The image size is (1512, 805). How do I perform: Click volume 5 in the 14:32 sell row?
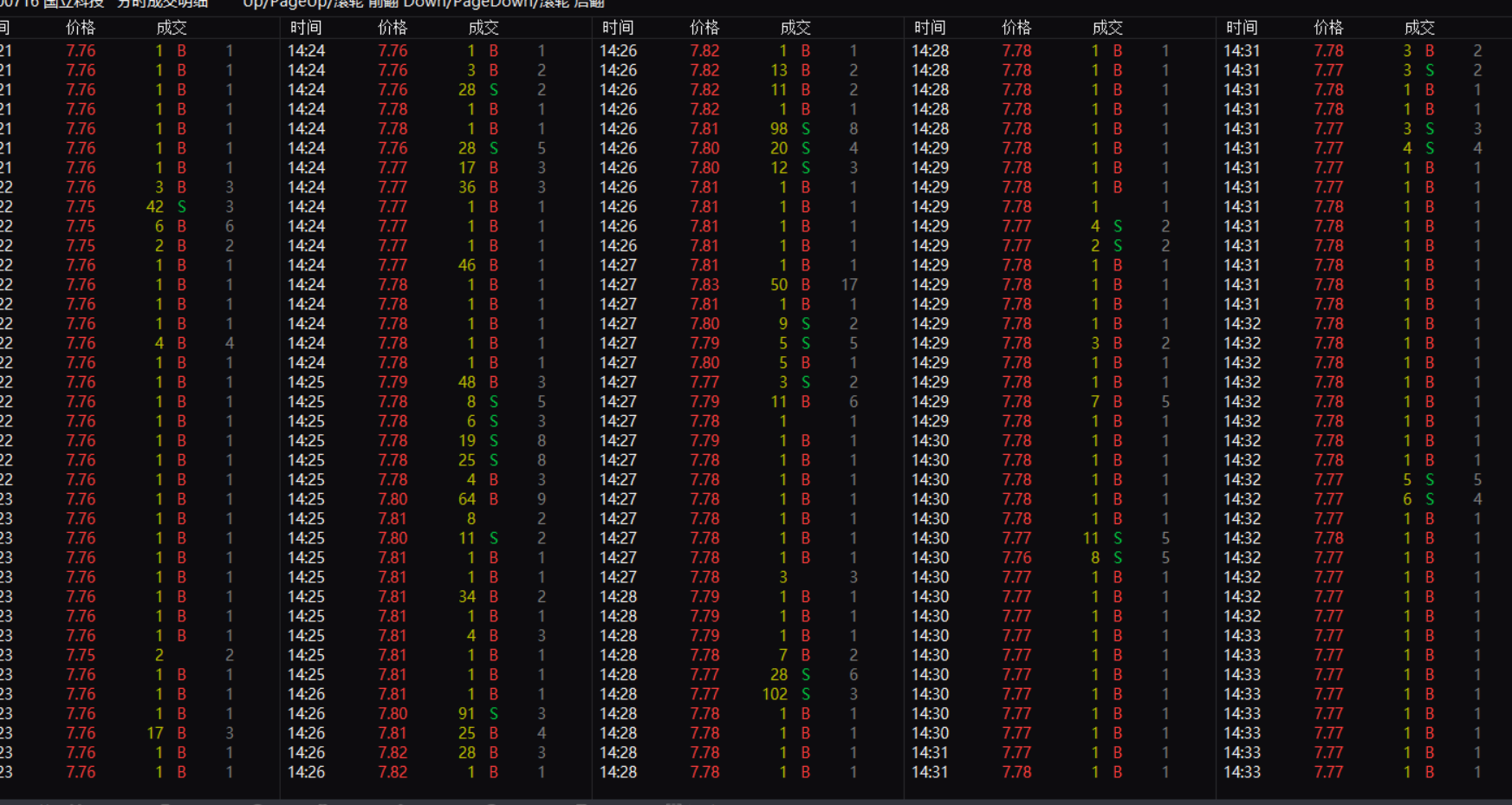click(x=1407, y=480)
